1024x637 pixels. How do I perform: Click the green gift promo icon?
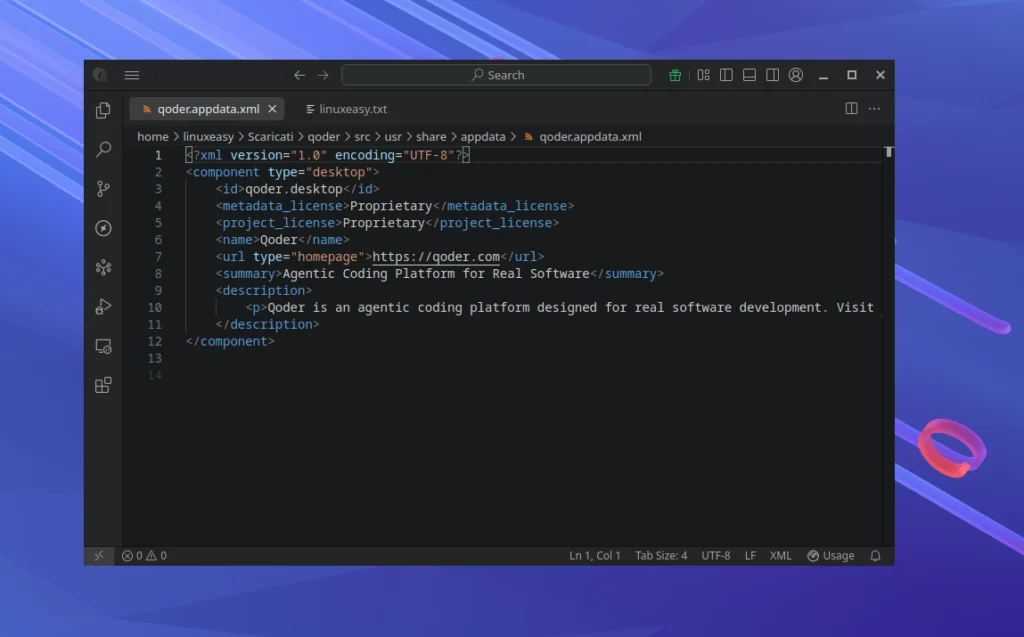click(x=674, y=75)
